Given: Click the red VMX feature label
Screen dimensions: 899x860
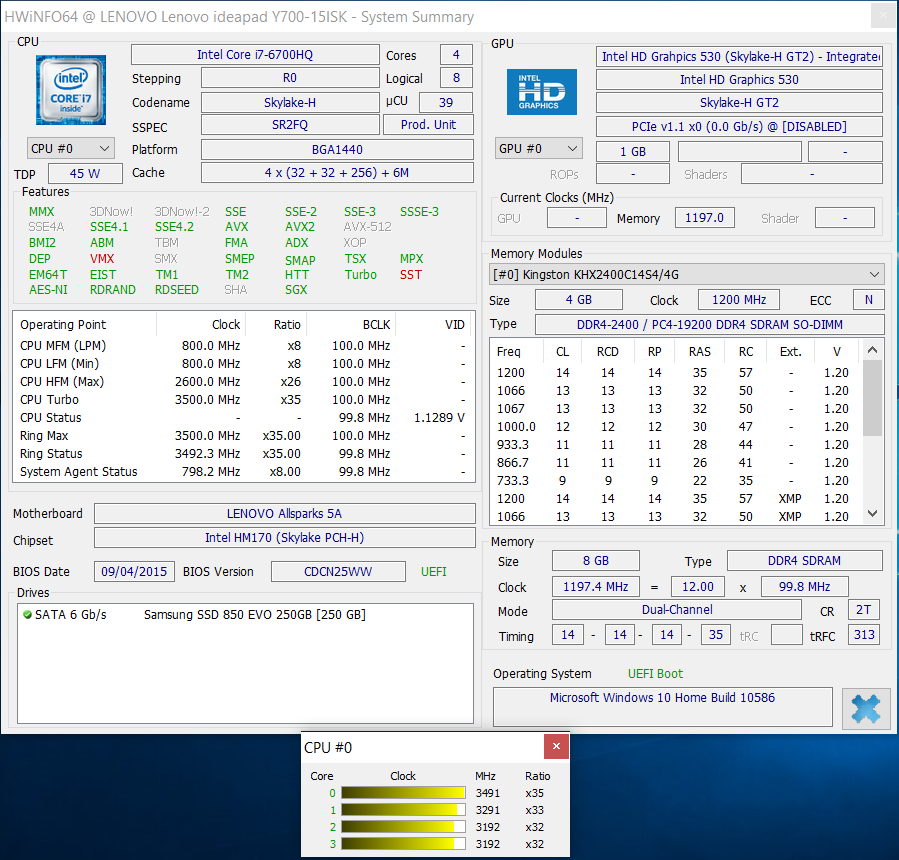Looking at the screenshot, I should coord(102,259).
